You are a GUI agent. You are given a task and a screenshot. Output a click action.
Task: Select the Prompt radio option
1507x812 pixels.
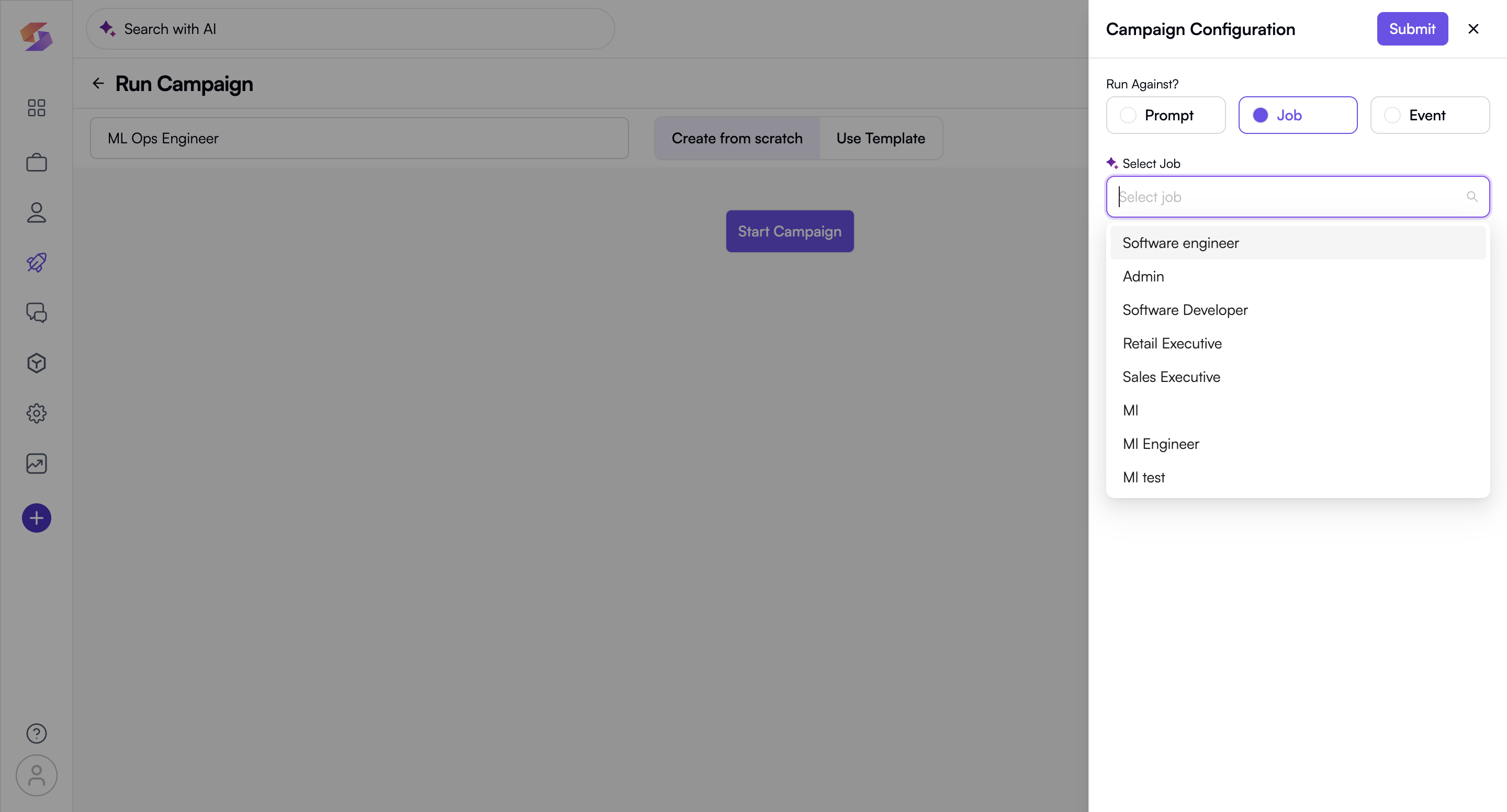pyautogui.click(x=1165, y=115)
